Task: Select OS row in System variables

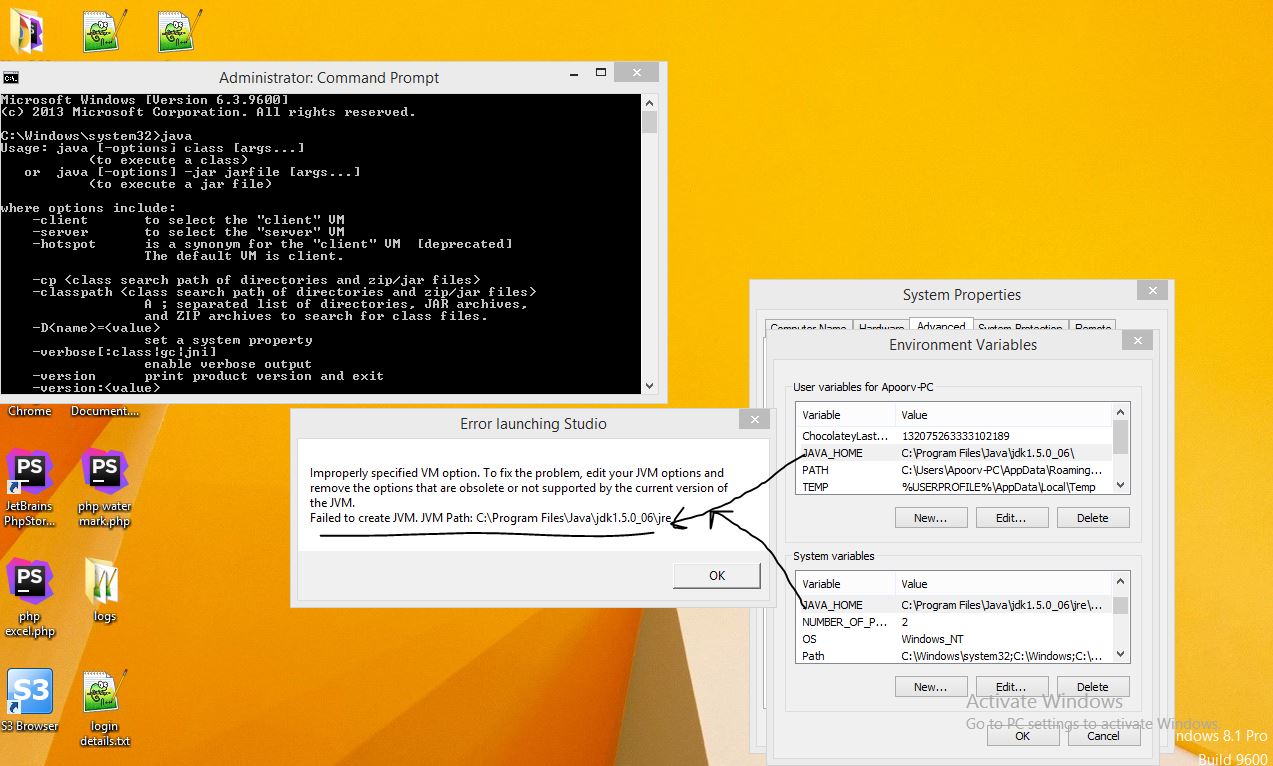Action: point(955,639)
